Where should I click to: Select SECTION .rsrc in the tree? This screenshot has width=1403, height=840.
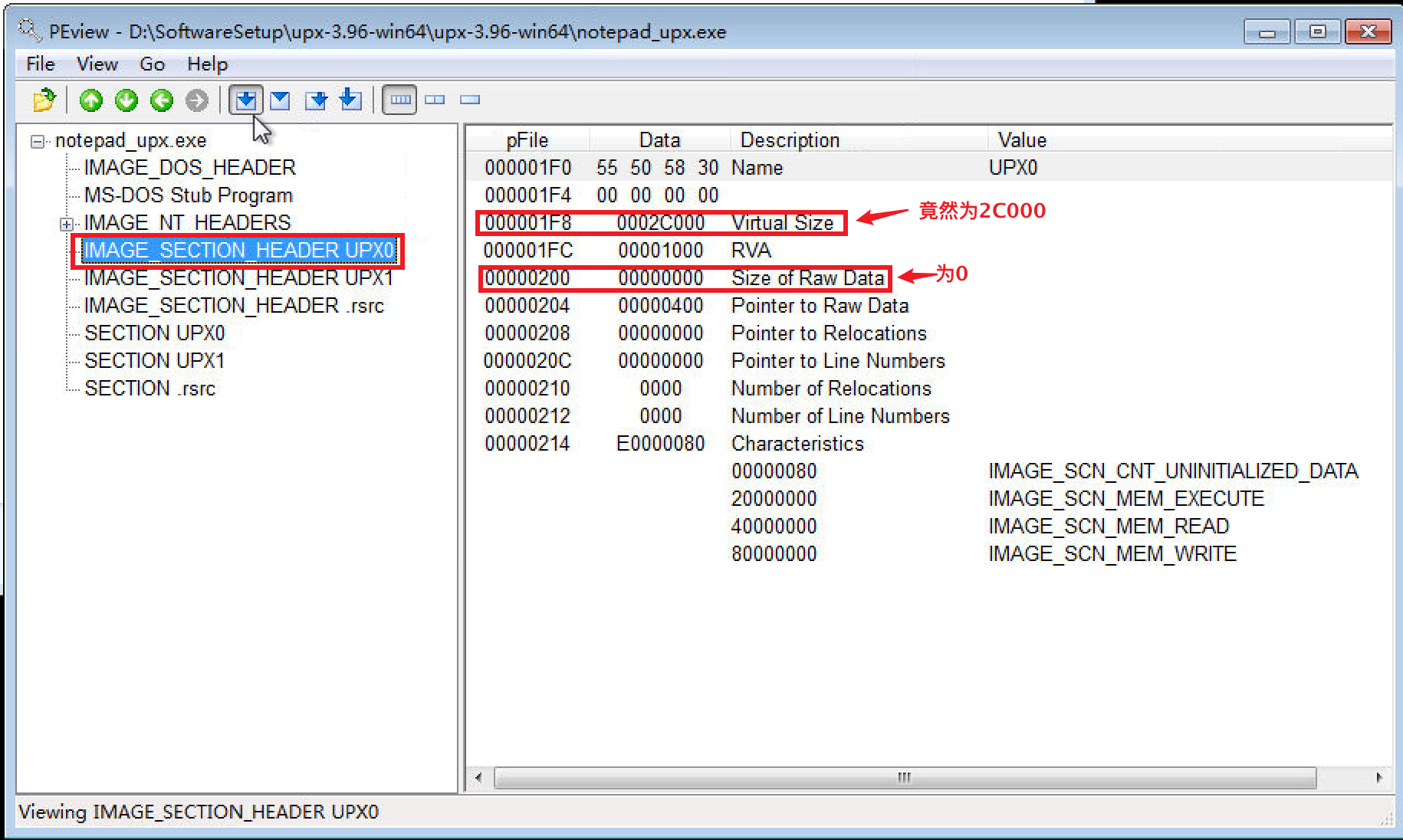coord(149,389)
